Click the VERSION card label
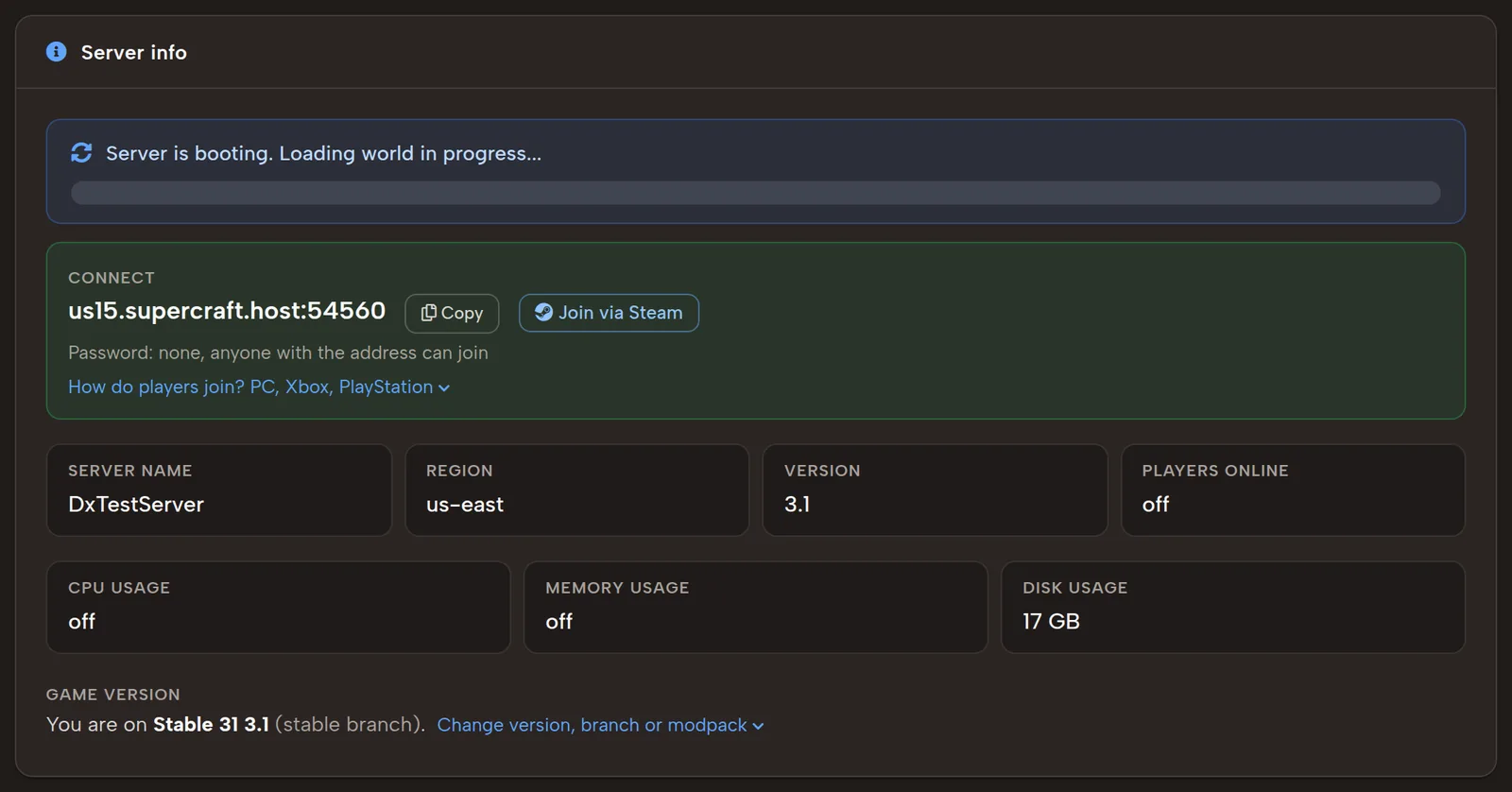Image resolution: width=1512 pixels, height=792 pixels. (822, 471)
